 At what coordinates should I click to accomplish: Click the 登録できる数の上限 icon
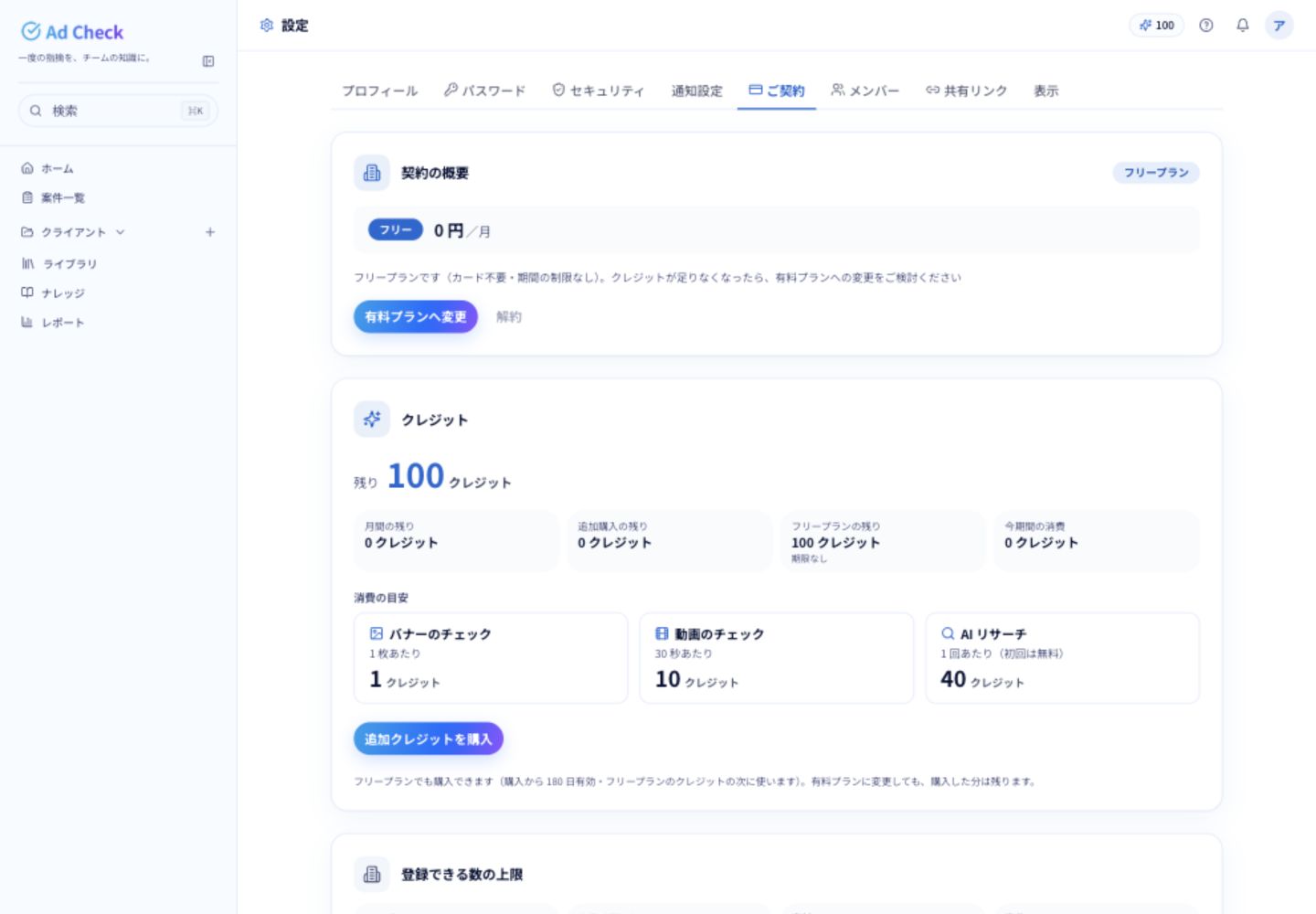372,875
